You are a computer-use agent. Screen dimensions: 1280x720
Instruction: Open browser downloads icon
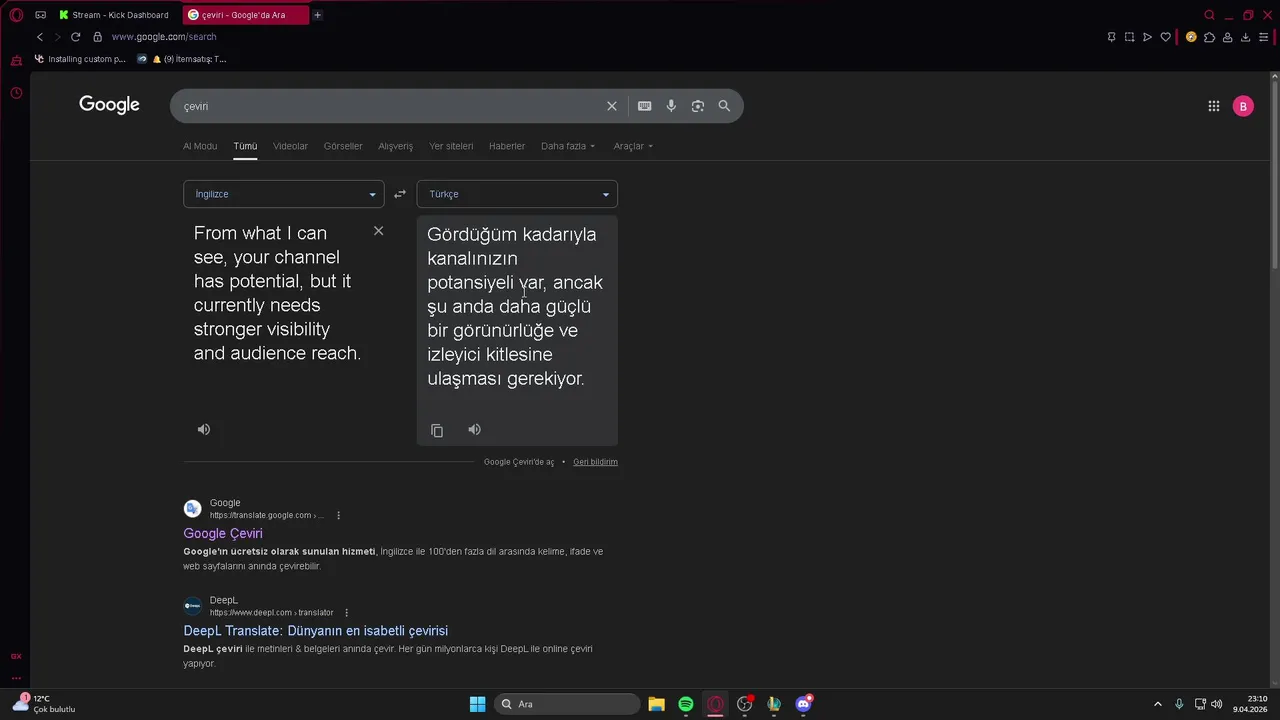click(1245, 37)
